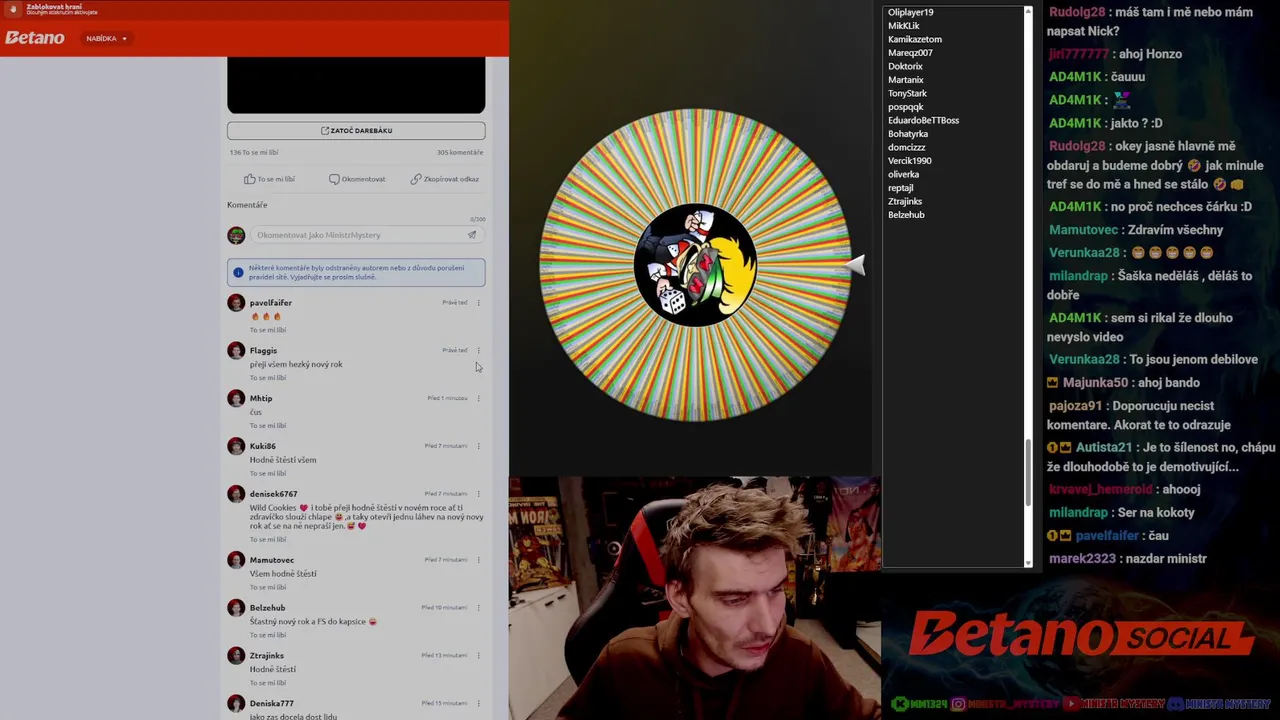Screen dimensions: 1280x720
Task: Like the post with To se mi líbí
Action: tap(270, 179)
